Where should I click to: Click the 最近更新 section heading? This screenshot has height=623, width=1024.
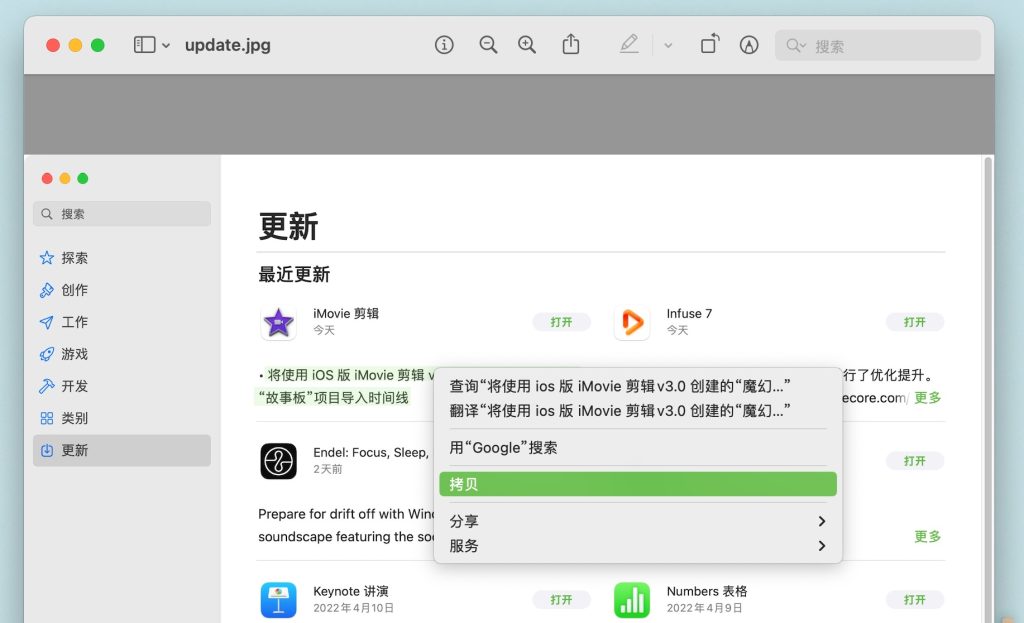[294, 274]
